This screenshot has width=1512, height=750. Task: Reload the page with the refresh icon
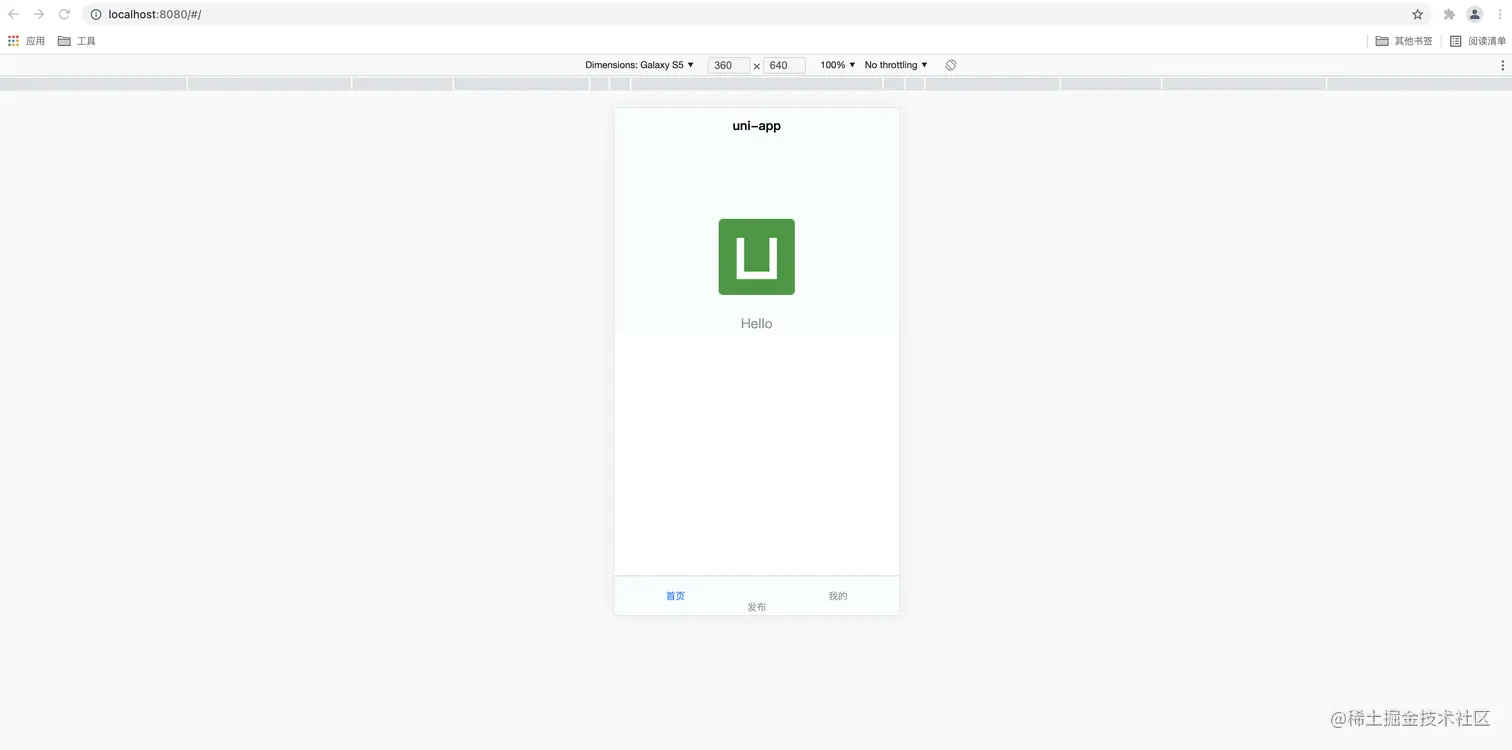coord(64,14)
